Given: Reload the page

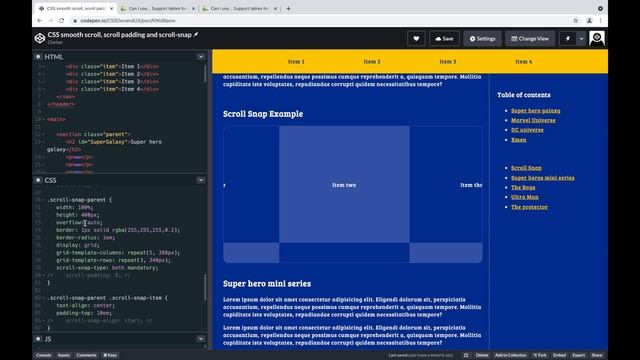Looking at the screenshot, I should click(x=62, y=20).
